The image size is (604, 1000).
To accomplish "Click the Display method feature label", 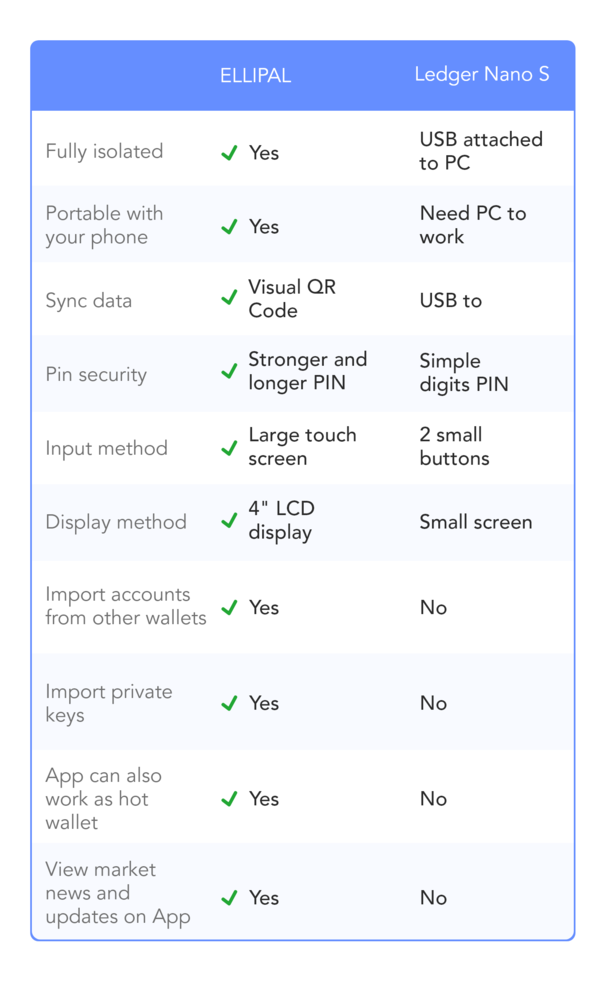I will click(116, 522).
